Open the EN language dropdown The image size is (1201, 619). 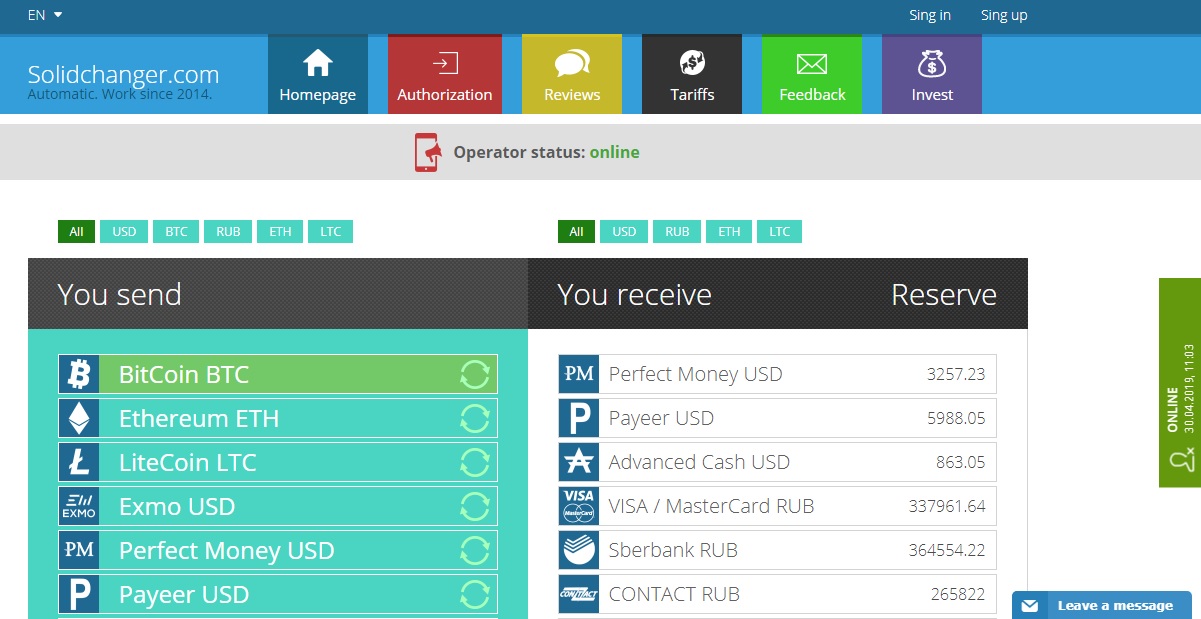pos(45,15)
